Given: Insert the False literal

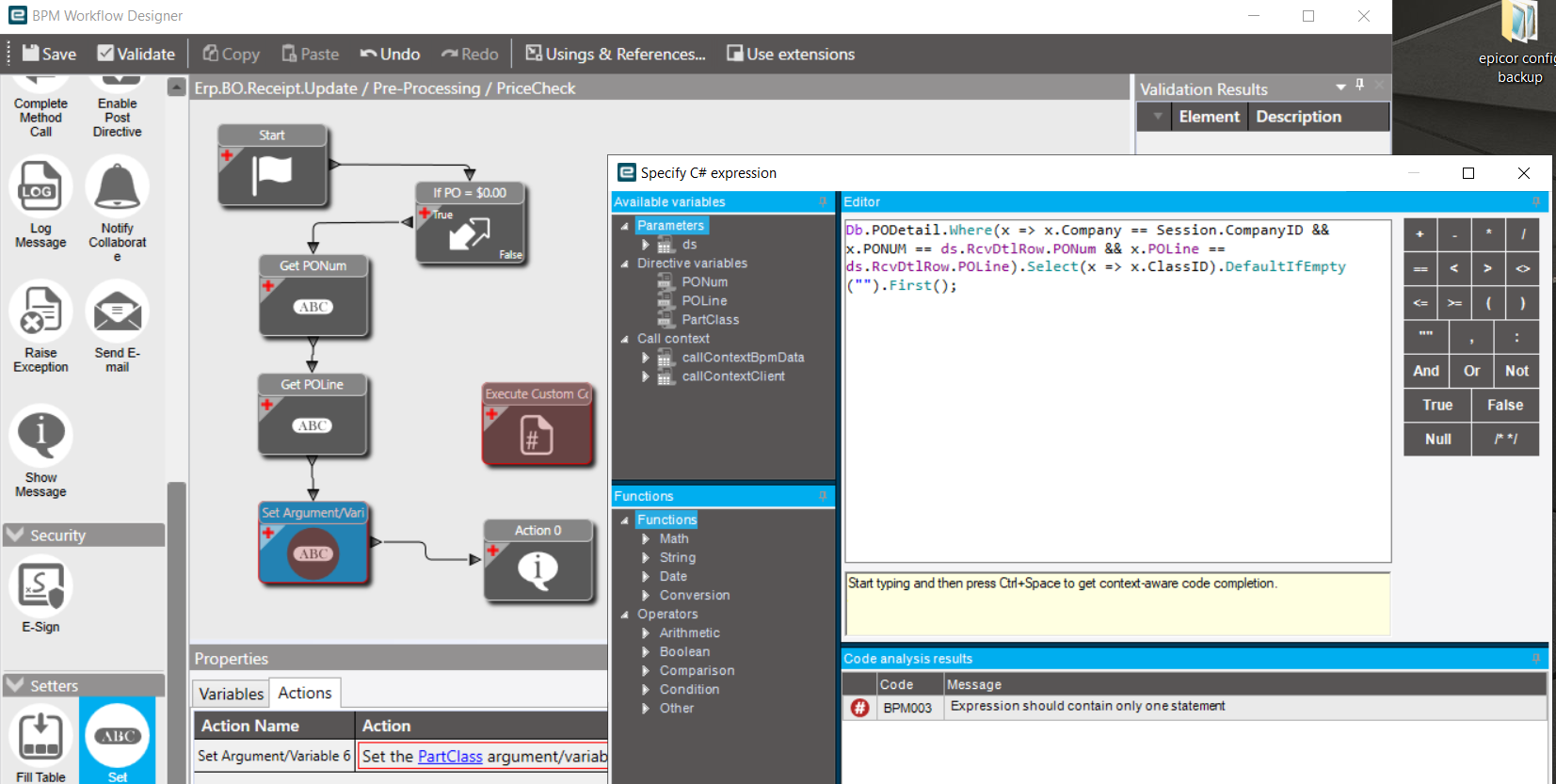Looking at the screenshot, I should coord(1505,405).
